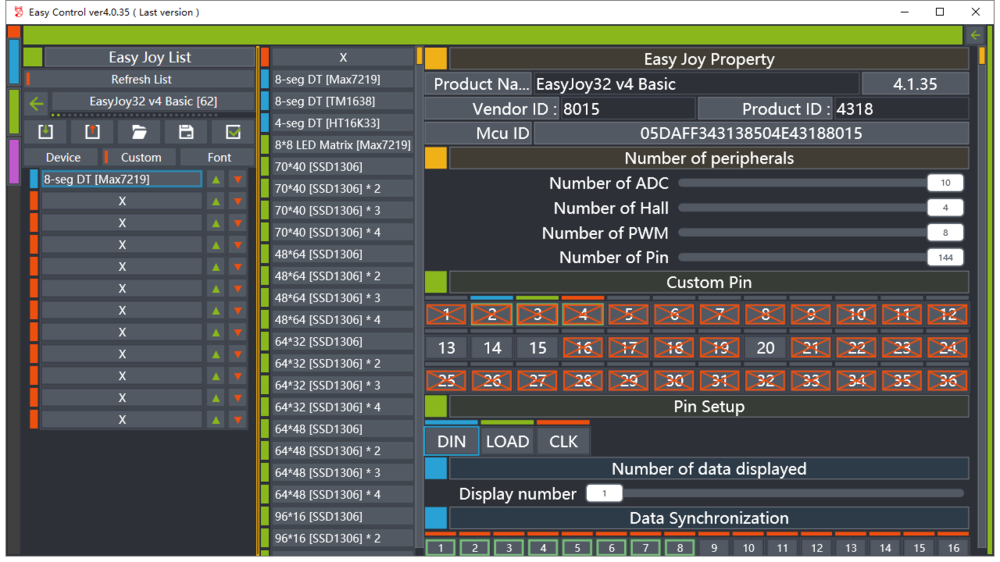
Task: Choose 70*40 [SSD1306] * 2 entry
Action: click(x=343, y=188)
